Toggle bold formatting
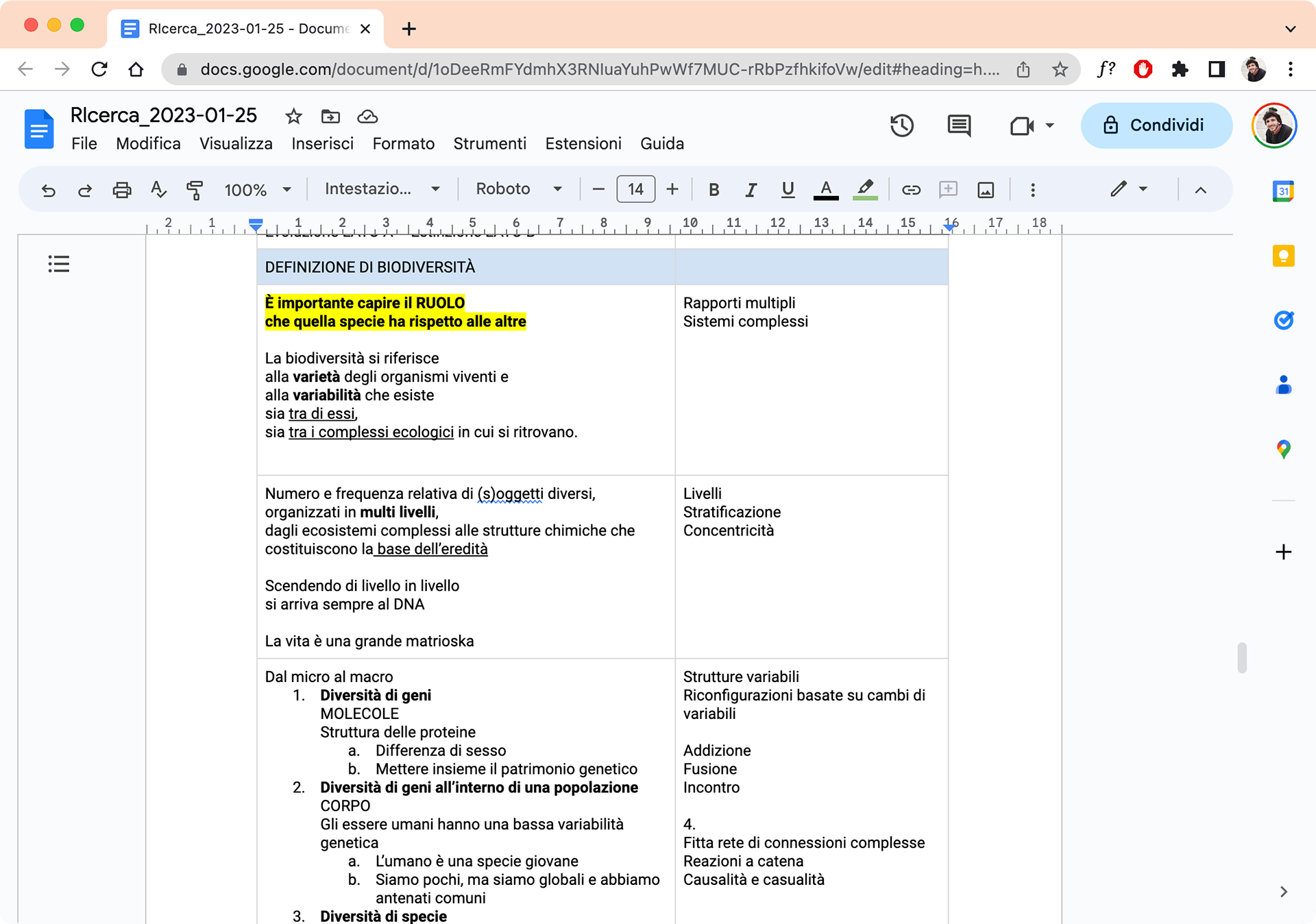Screen dimensions: 1316x924 [714, 190]
